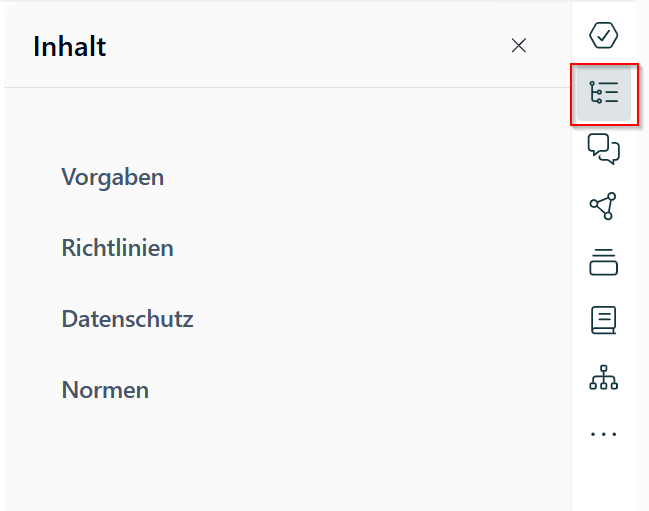649x511 pixels.
Task: Open the Datenschutz content item
Action: coord(127,319)
